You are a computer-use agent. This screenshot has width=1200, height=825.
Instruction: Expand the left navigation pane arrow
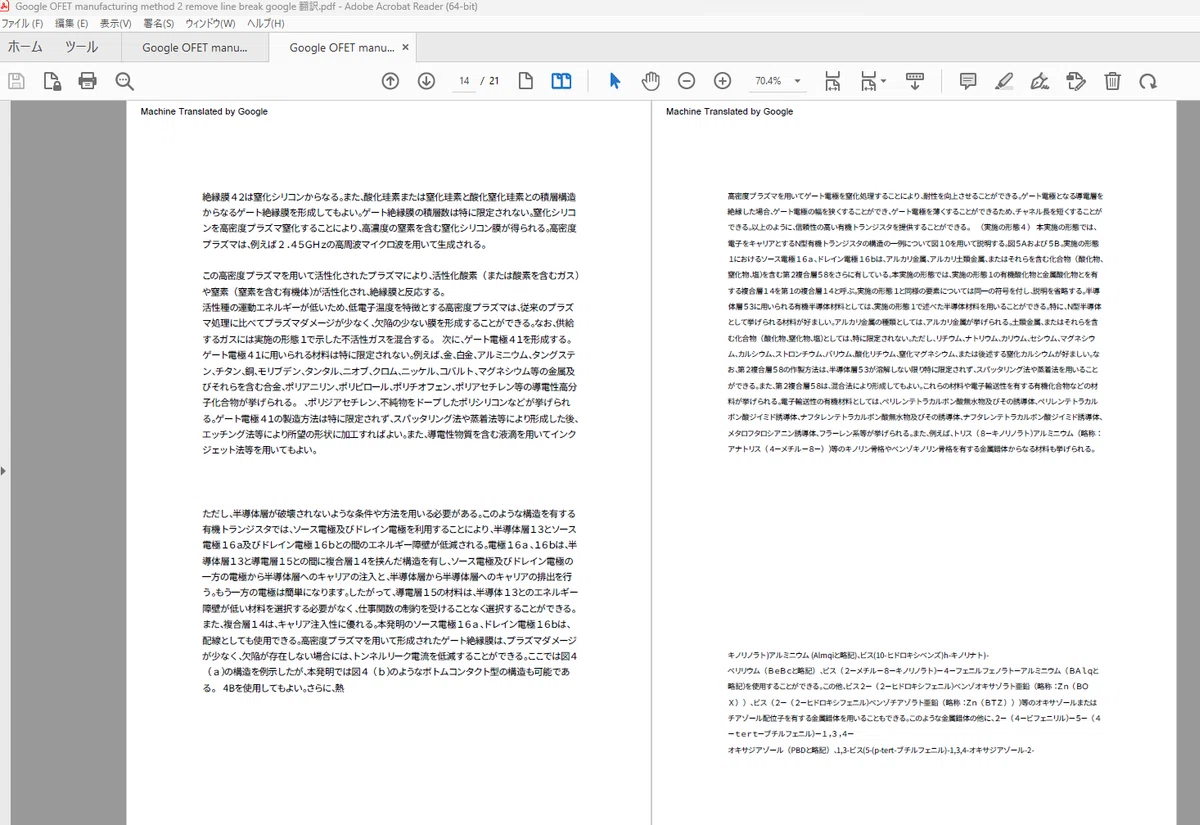click(x=4, y=469)
